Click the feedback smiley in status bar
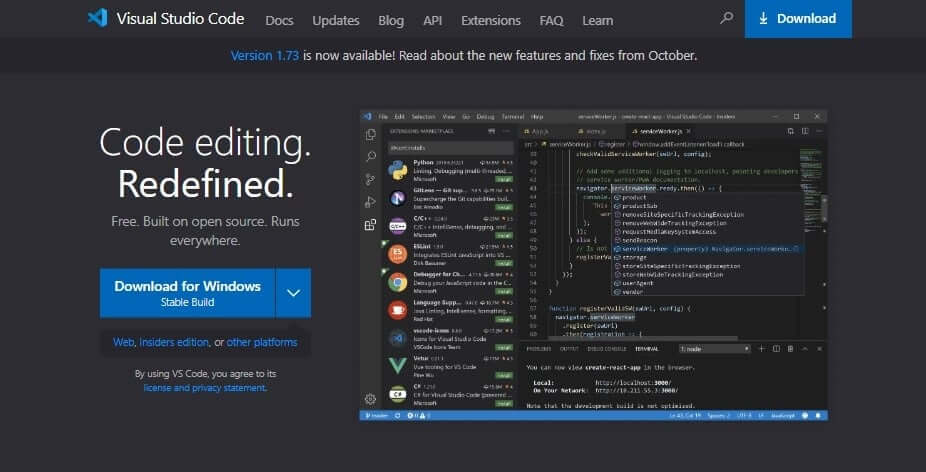Viewport: 926px width, 472px height. (805, 416)
